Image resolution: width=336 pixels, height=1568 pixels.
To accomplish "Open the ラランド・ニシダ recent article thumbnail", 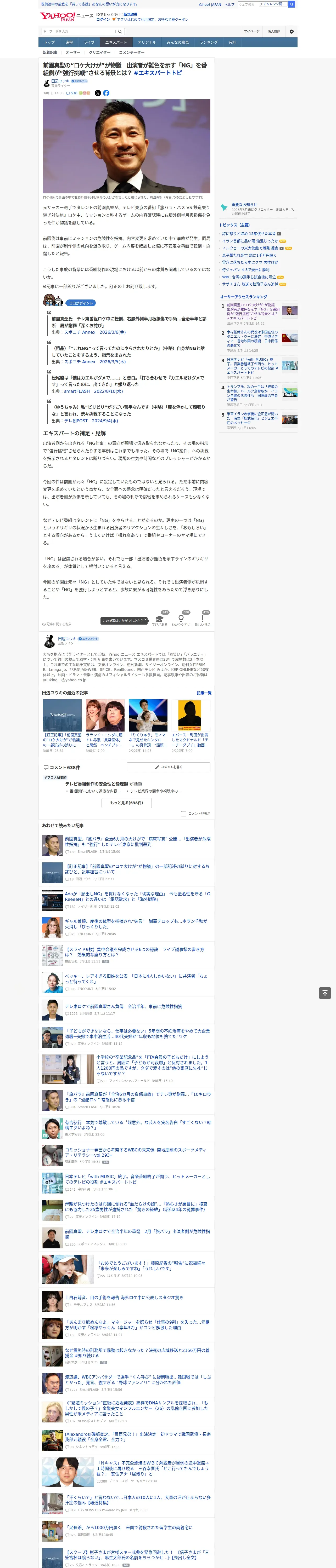I will 105,715.
